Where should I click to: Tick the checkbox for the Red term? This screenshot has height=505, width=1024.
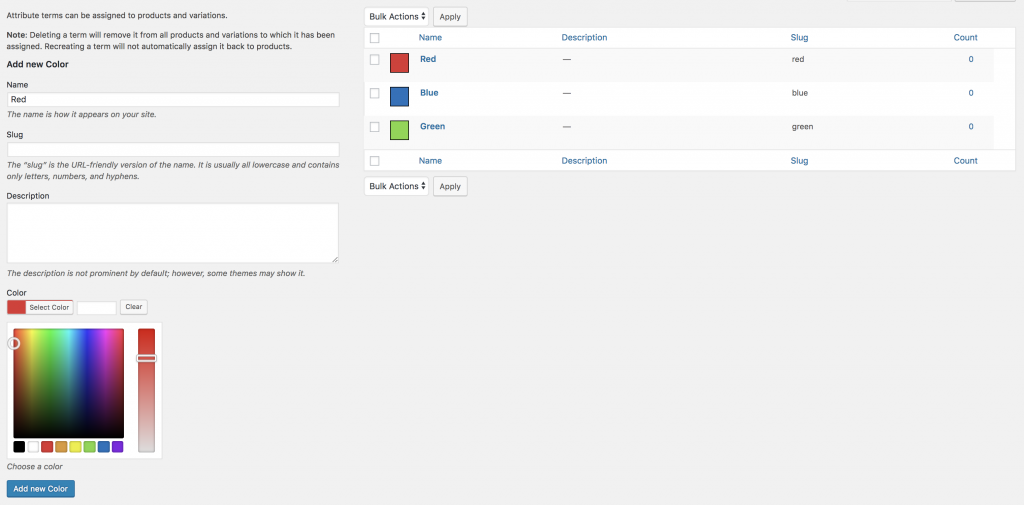point(374,60)
